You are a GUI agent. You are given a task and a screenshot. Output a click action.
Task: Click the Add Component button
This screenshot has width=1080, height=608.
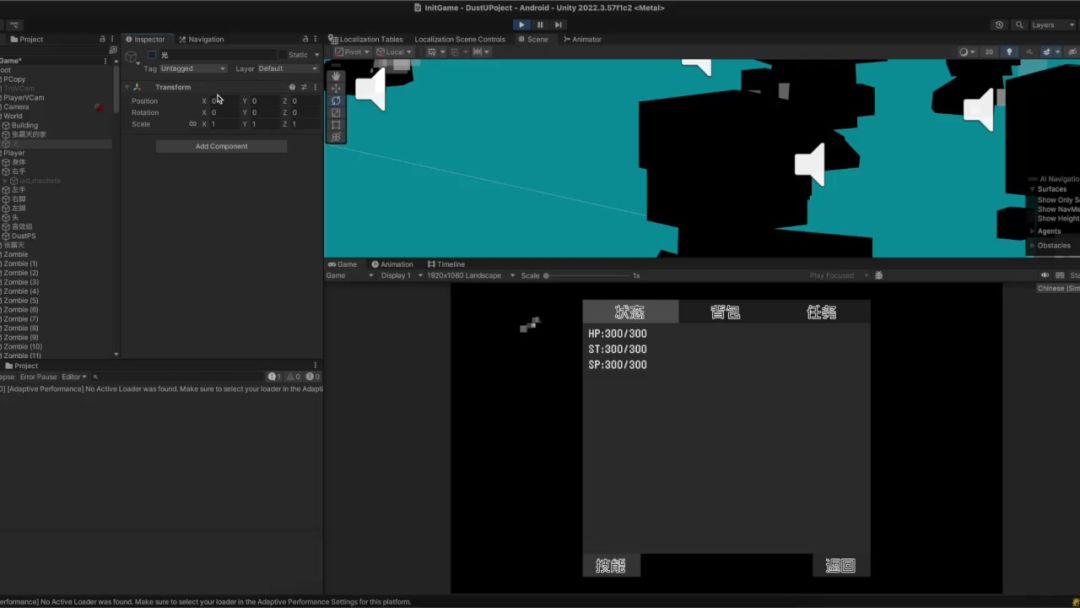(x=221, y=146)
